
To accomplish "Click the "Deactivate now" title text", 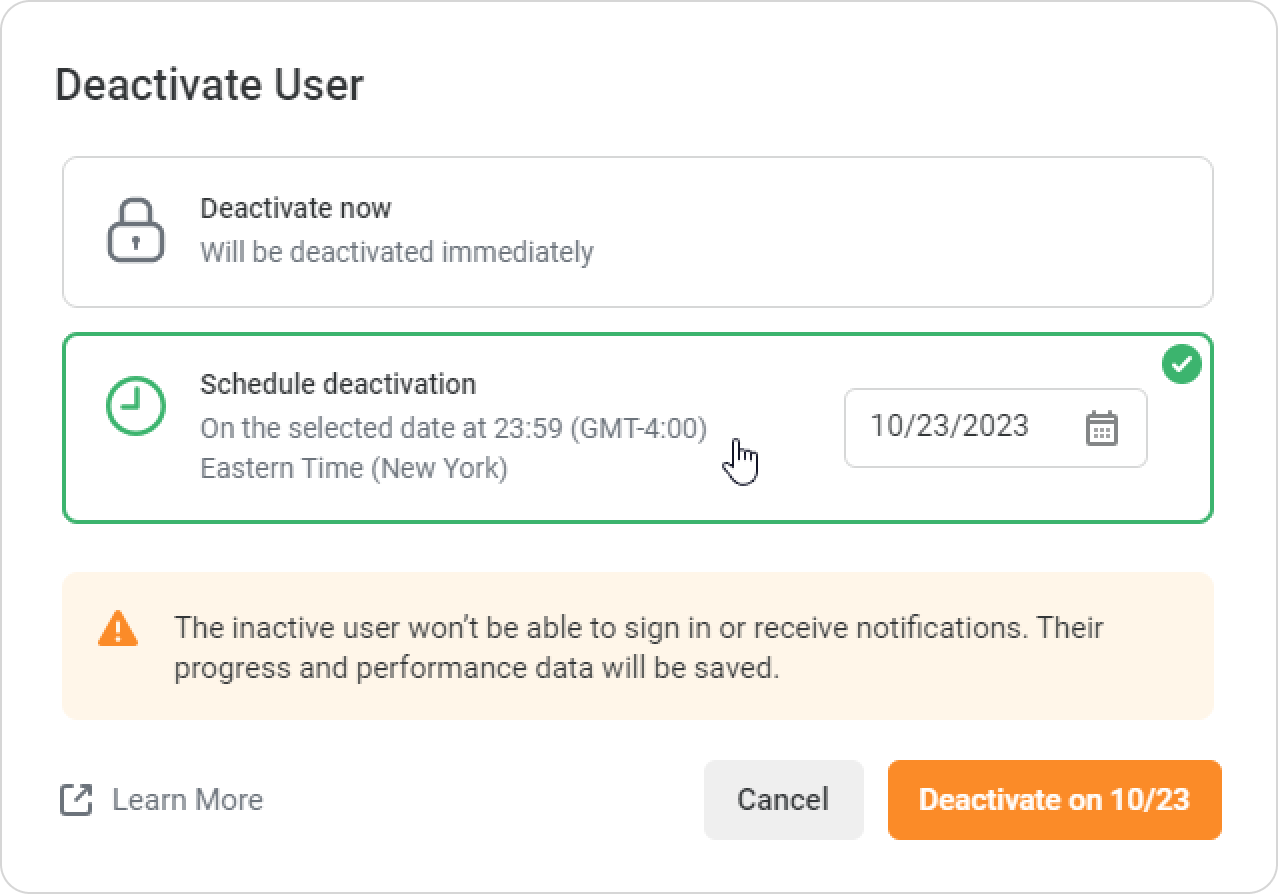I will click(x=296, y=208).
